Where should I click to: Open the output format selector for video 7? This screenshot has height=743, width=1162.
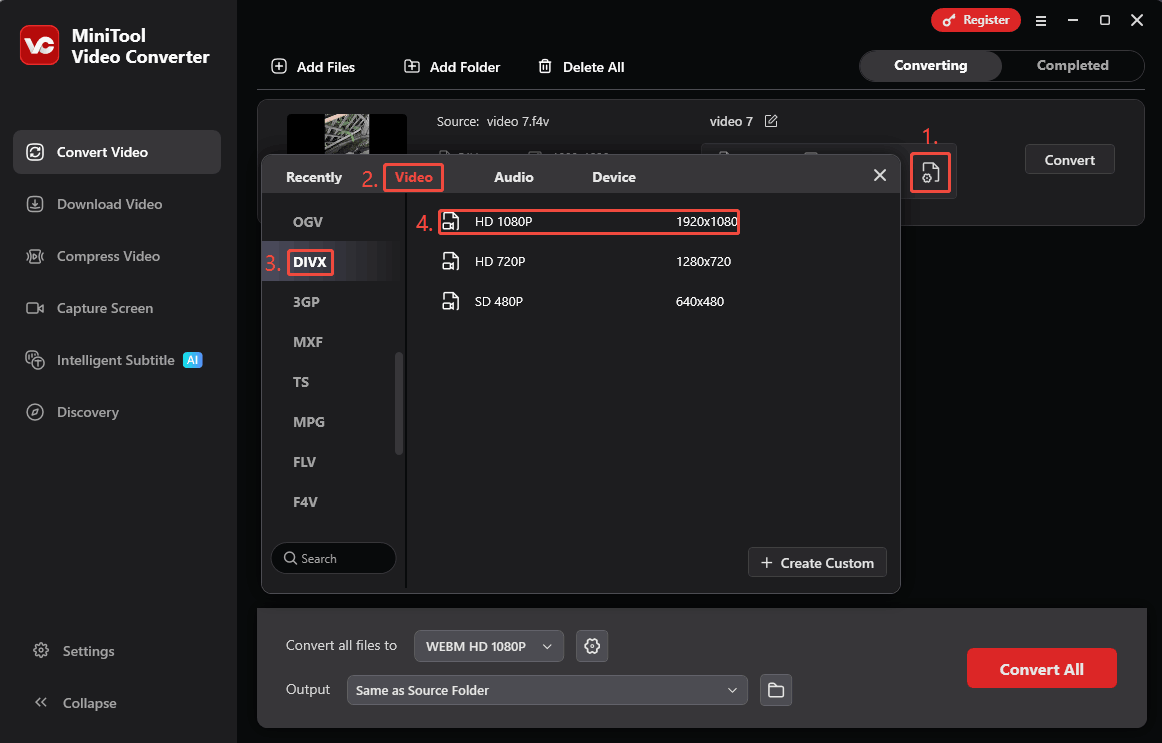(x=930, y=172)
